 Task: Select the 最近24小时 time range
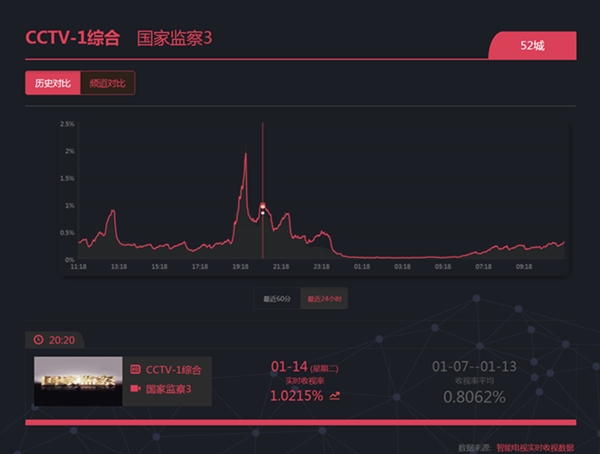coord(324,299)
